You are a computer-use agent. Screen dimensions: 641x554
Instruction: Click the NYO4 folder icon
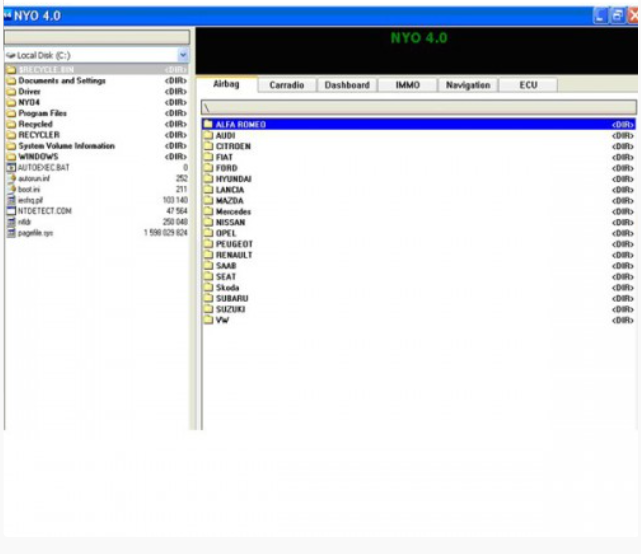pyautogui.click(x=11, y=102)
